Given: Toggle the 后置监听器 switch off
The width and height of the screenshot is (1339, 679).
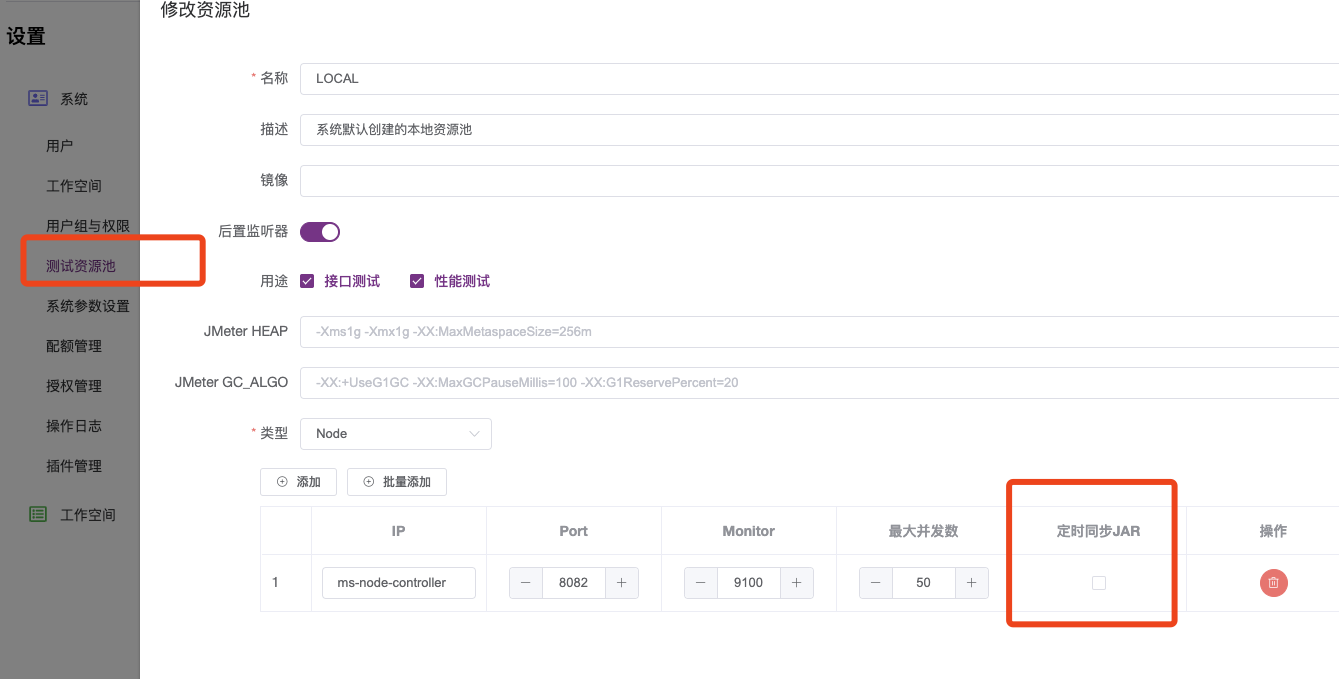Looking at the screenshot, I should [x=319, y=231].
